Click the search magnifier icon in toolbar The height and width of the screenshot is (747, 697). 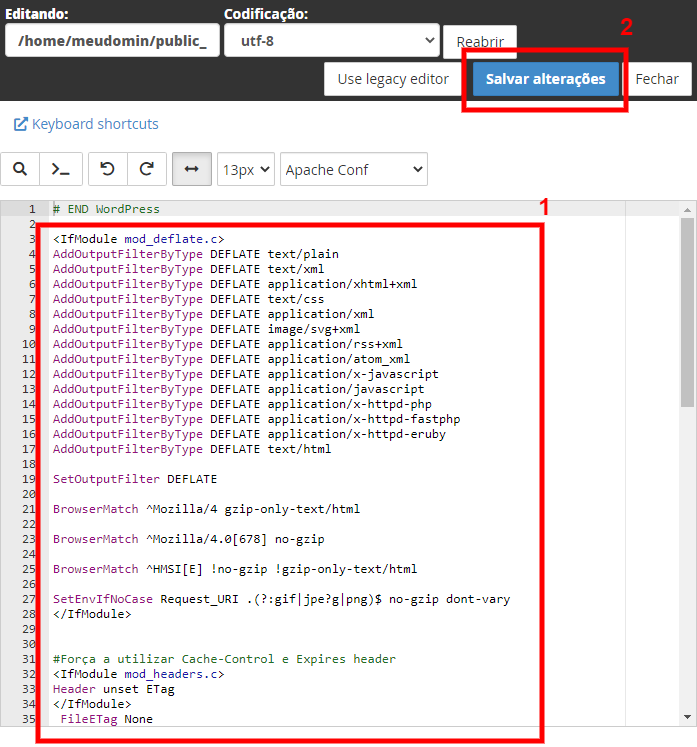pyautogui.click(x=20, y=169)
